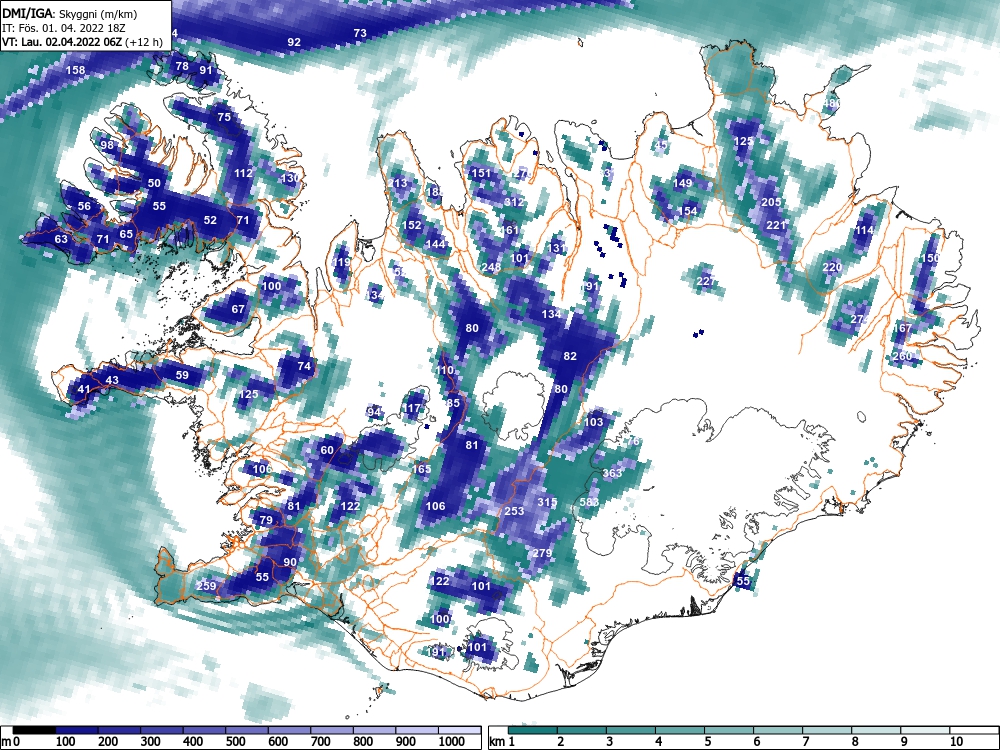Screen dimensions: 1000x750
Task: Click the map value "152"
Action: [x=412, y=225]
